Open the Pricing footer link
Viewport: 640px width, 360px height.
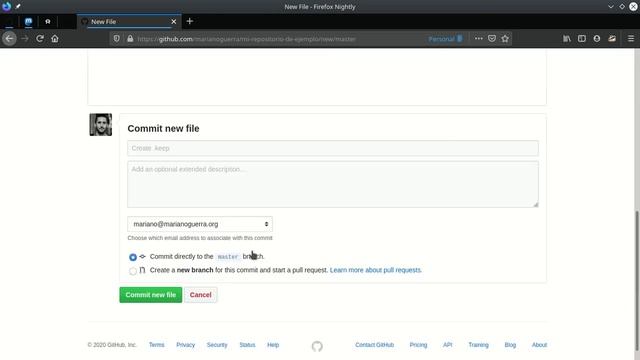click(x=418, y=345)
